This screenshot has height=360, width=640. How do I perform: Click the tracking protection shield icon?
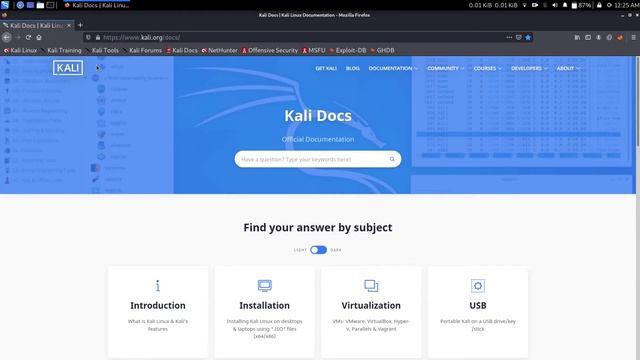[x=89, y=37]
